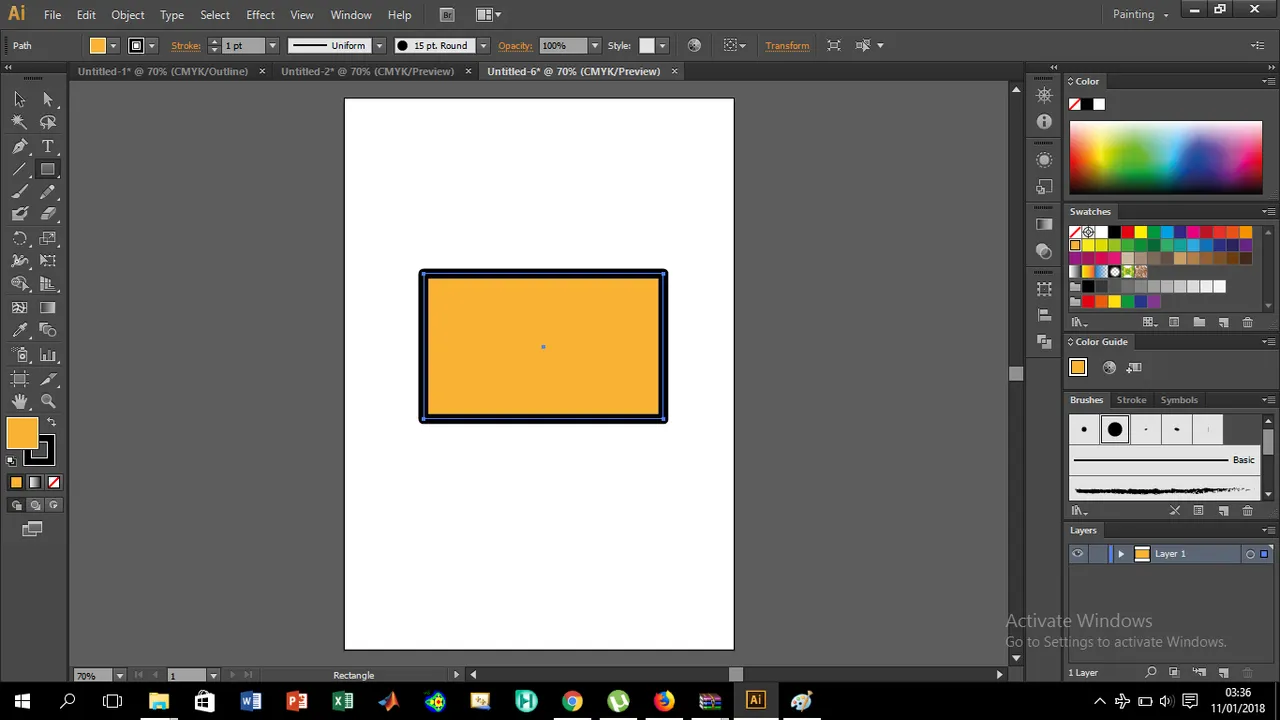Open the graphic Style dropdown
The width and height of the screenshot is (1280, 720).
pos(662,46)
